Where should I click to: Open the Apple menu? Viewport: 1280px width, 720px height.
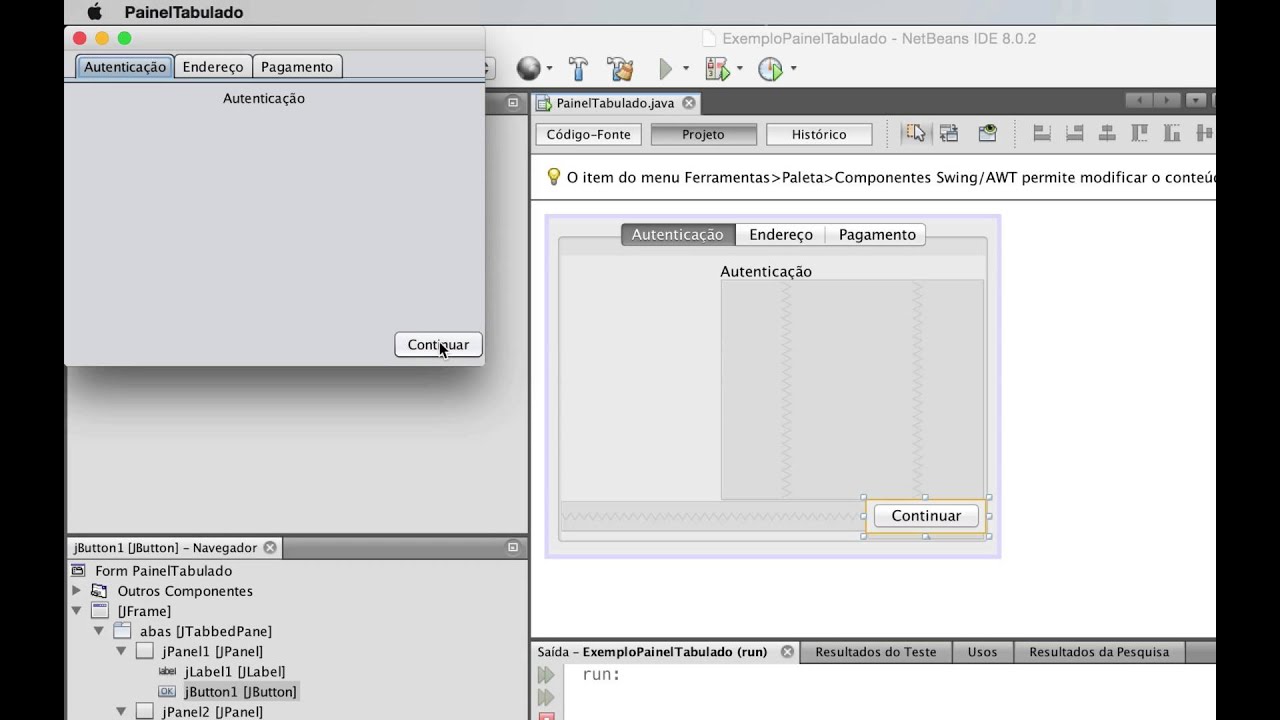[x=95, y=12]
